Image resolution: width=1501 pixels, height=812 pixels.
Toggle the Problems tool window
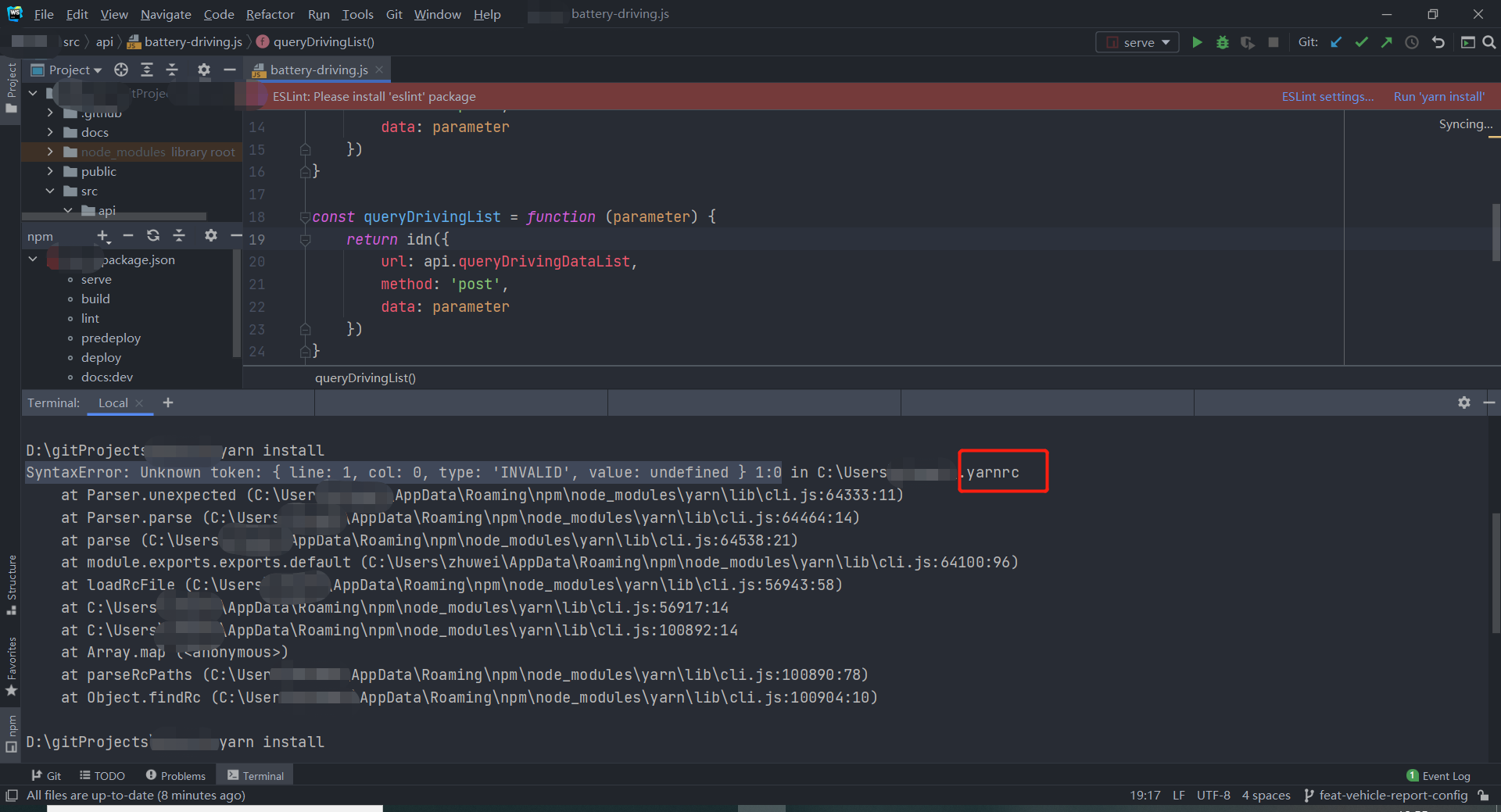(x=175, y=775)
